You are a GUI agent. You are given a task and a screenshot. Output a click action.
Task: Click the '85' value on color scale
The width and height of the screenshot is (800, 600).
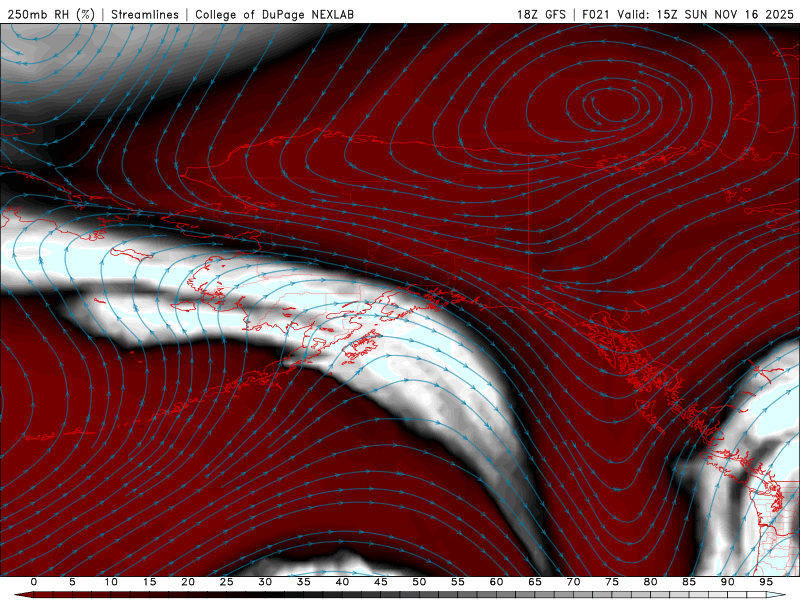pyautogui.click(x=689, y=582)
